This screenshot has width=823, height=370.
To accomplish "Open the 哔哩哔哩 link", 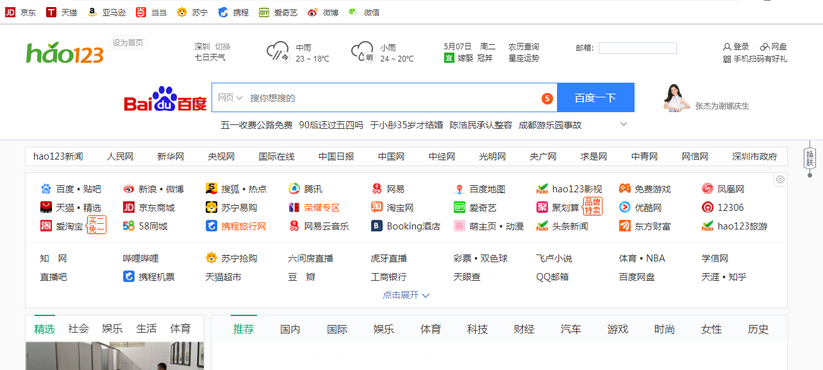I will point(141,258).
